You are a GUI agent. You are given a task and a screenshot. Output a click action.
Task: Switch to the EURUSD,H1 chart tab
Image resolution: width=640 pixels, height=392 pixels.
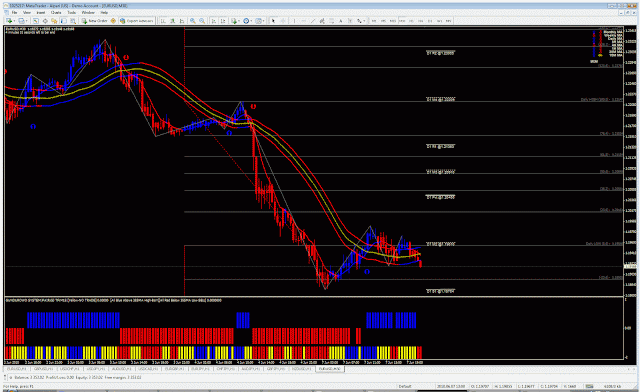tap(16, 369)
